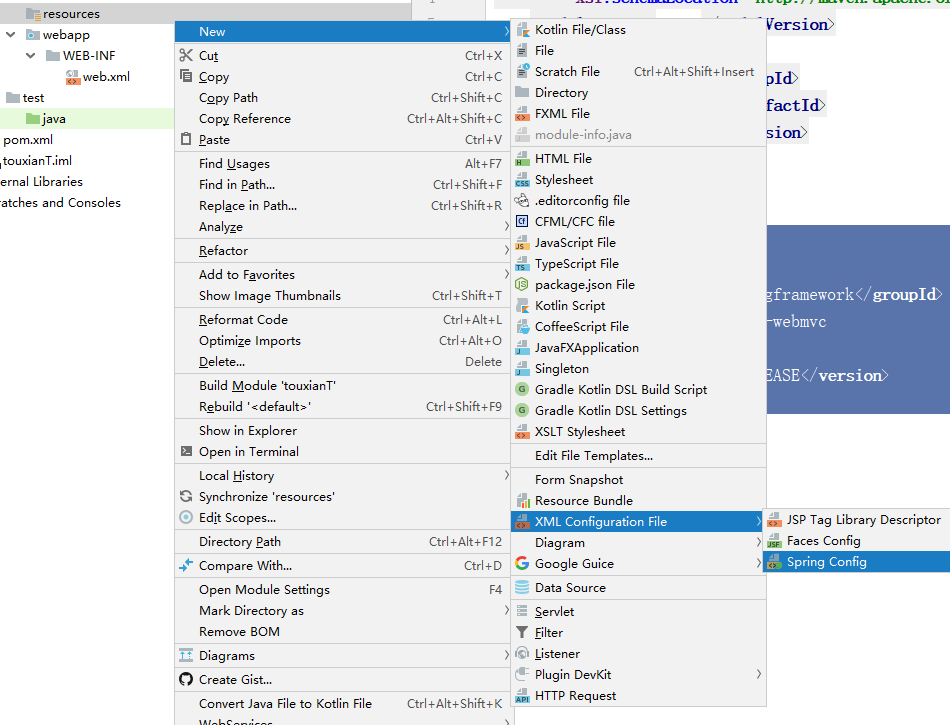Expand the Mark Directory as submenu arrow

tap(506, 611)
